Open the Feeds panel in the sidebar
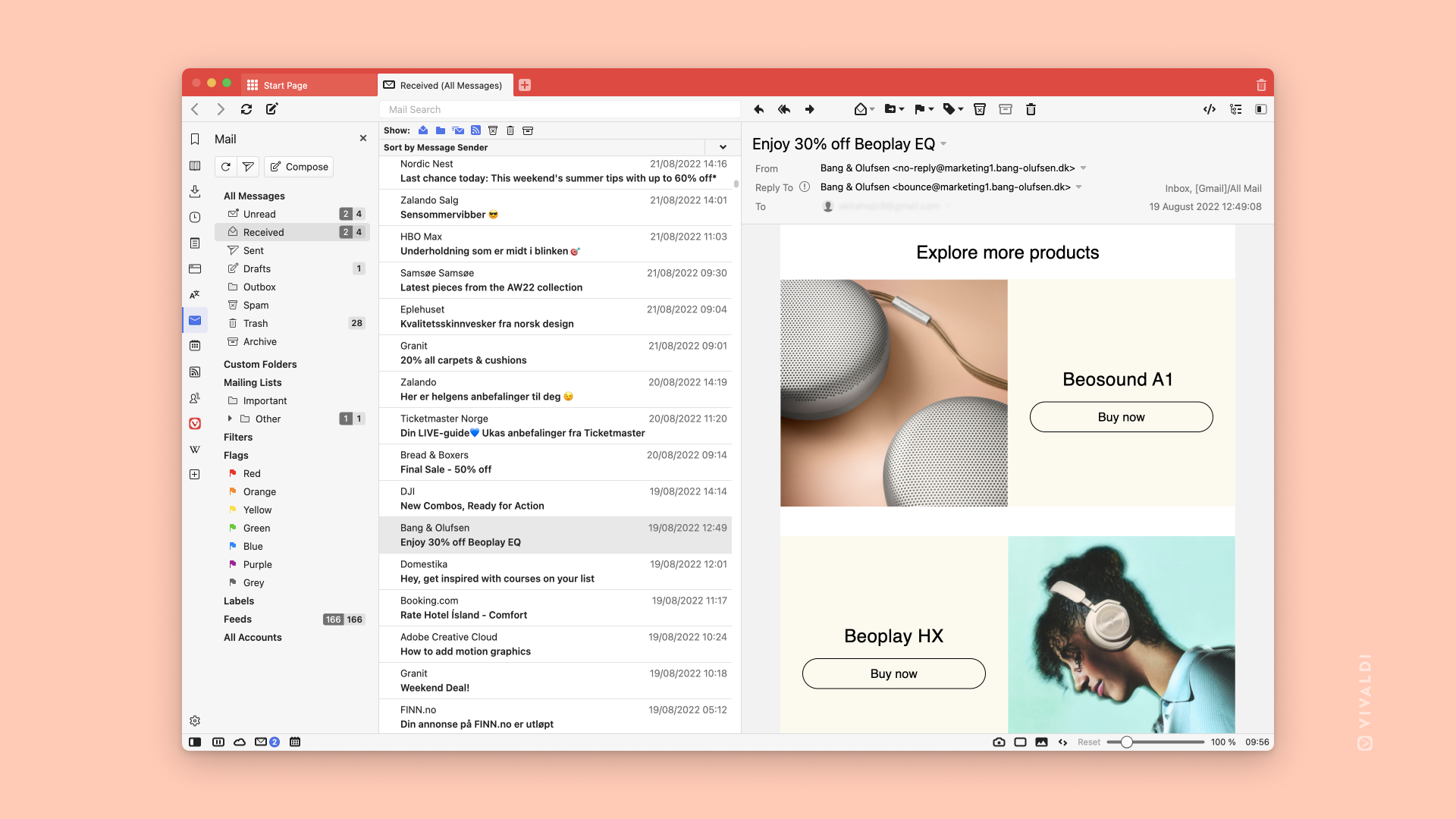The height and width of the screenshot is (819, 1456). [x=195, y=372]
